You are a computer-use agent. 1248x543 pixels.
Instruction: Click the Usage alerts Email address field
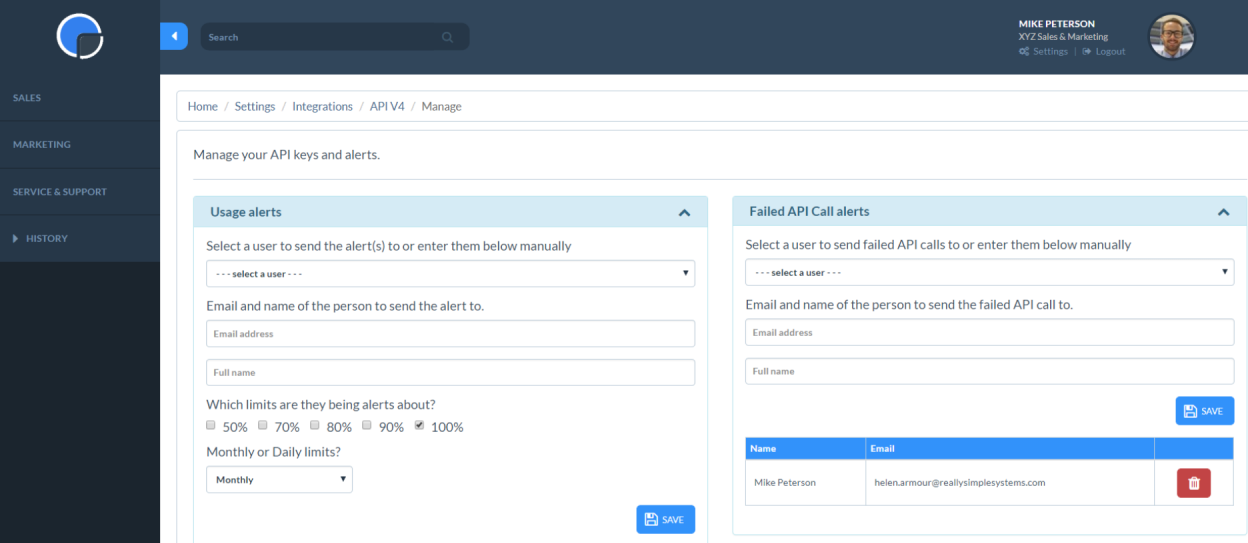[x=450, y=334]
